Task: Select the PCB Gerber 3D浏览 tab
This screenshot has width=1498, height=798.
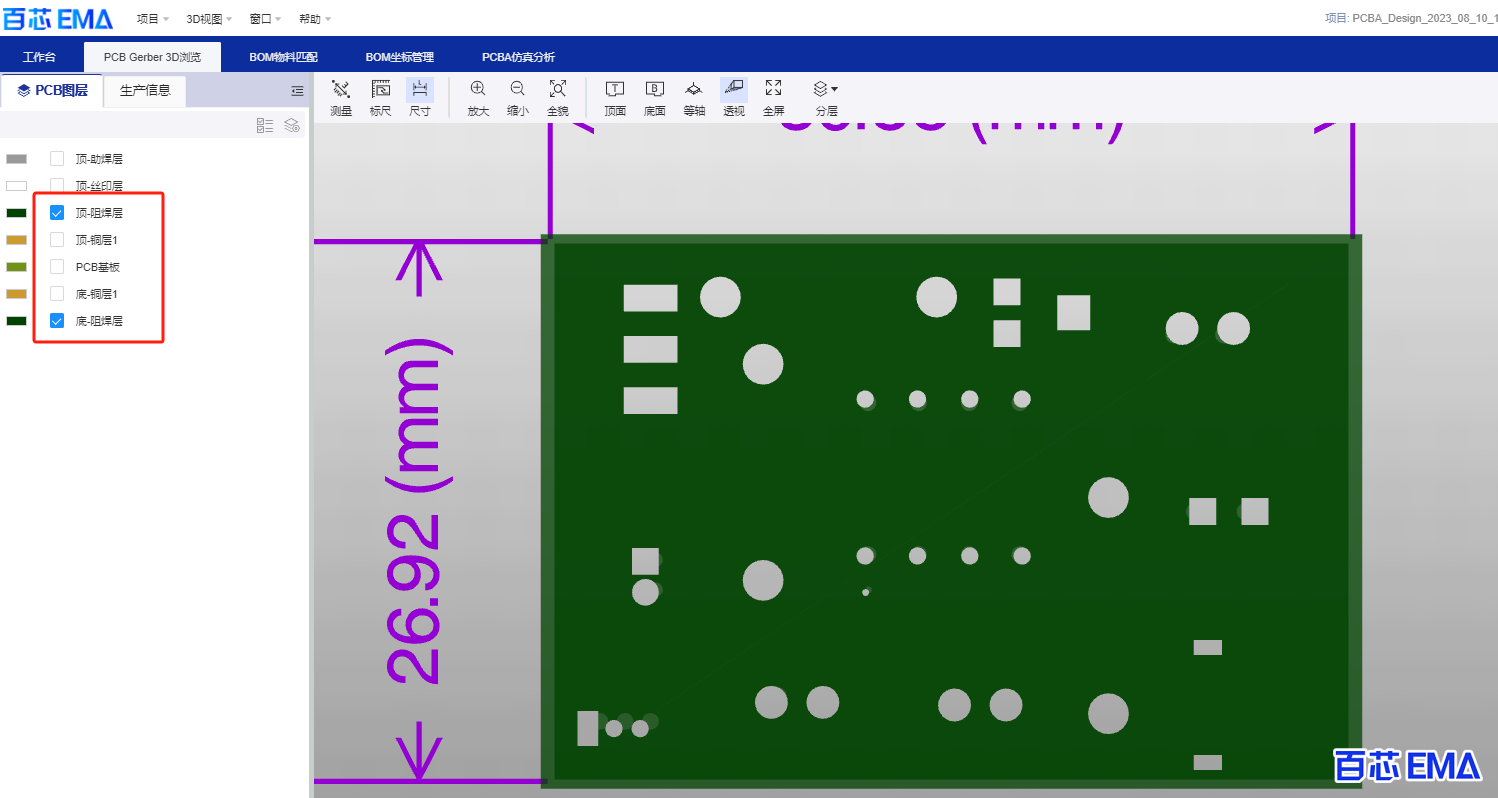Action: pos(152,57)
